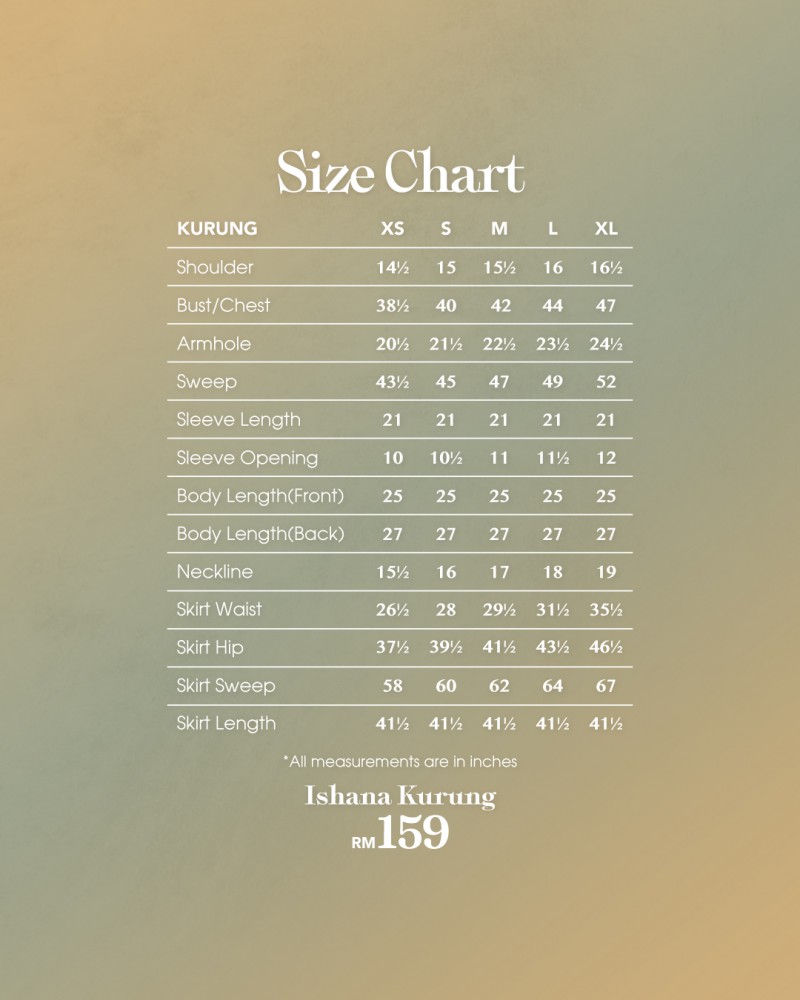Click the S size column header
This screenshot has height=1000, width=800.
click(446, 228)
